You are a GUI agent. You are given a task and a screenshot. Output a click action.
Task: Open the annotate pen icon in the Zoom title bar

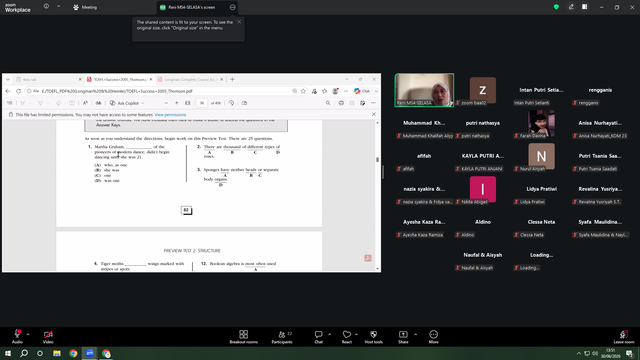[x=571, y=7]
